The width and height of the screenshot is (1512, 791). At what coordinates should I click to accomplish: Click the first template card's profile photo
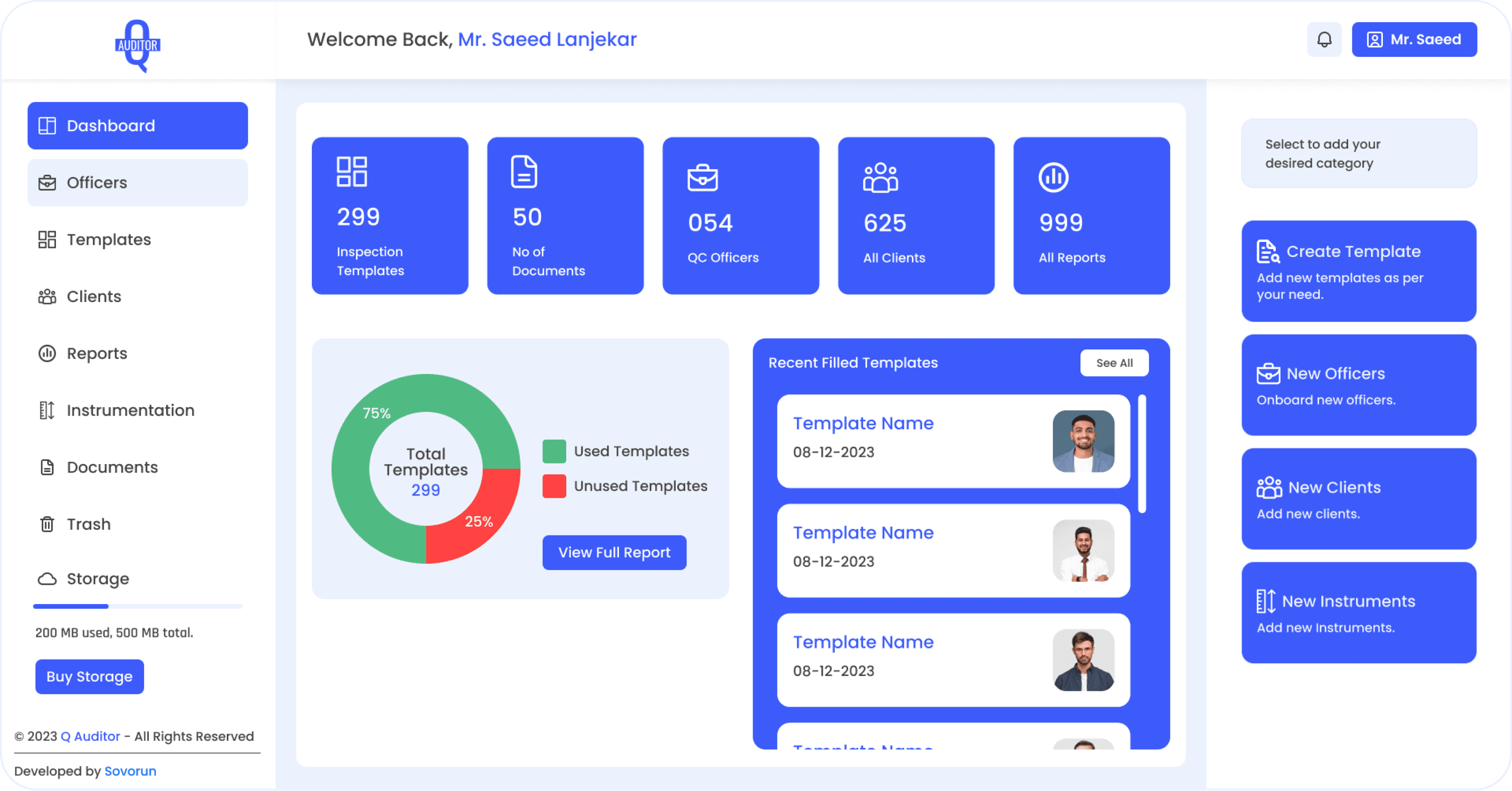click(x=1084, y=441)
